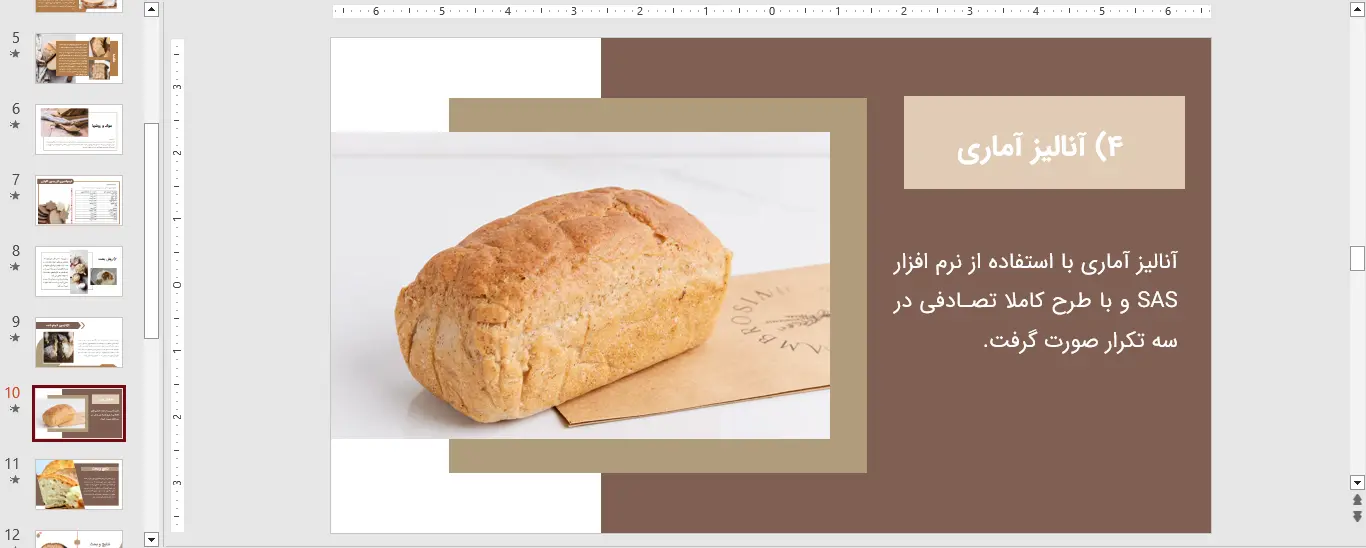Click the '۴) آنالیز آماری' title box
Screen dimensions: 1366x548
[1043, 143]
